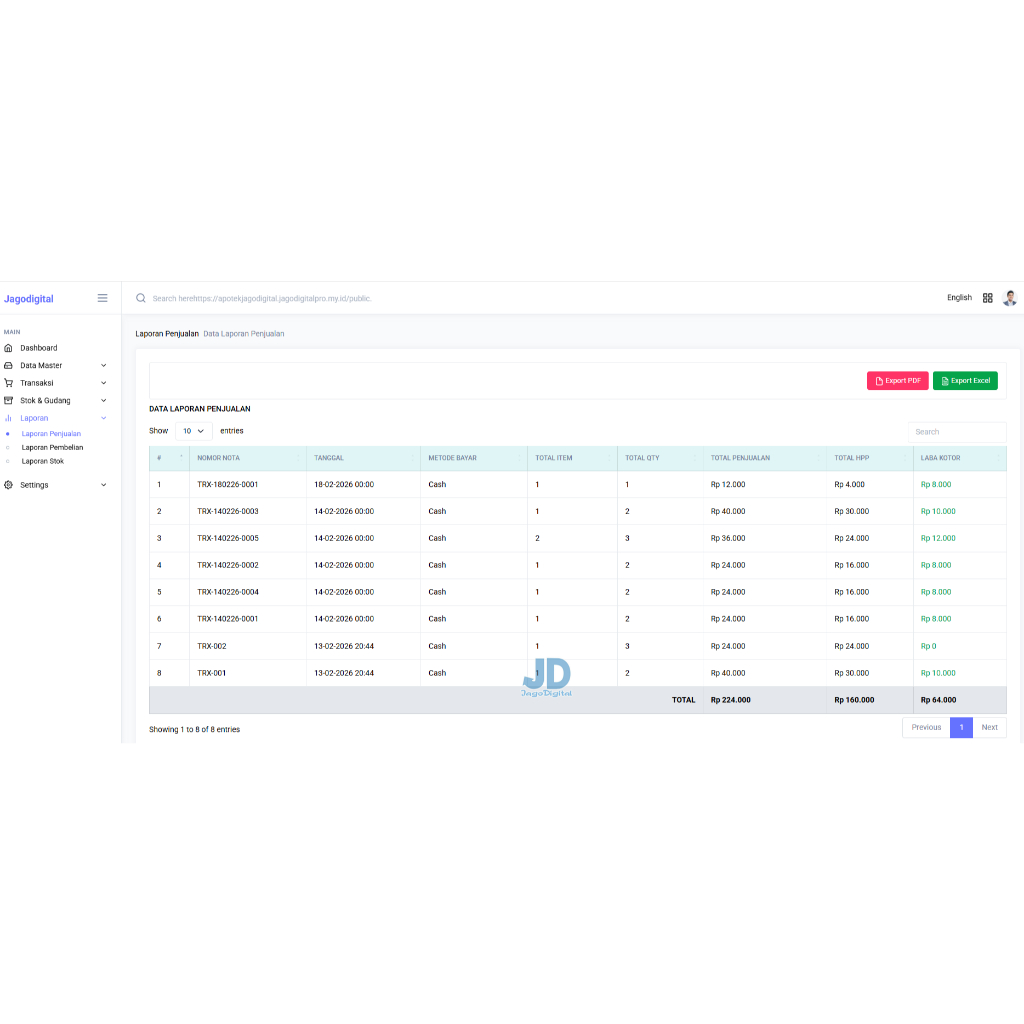The image size is (1024, 1024).
Task: Click the Export Excel button
Action: 965,381
